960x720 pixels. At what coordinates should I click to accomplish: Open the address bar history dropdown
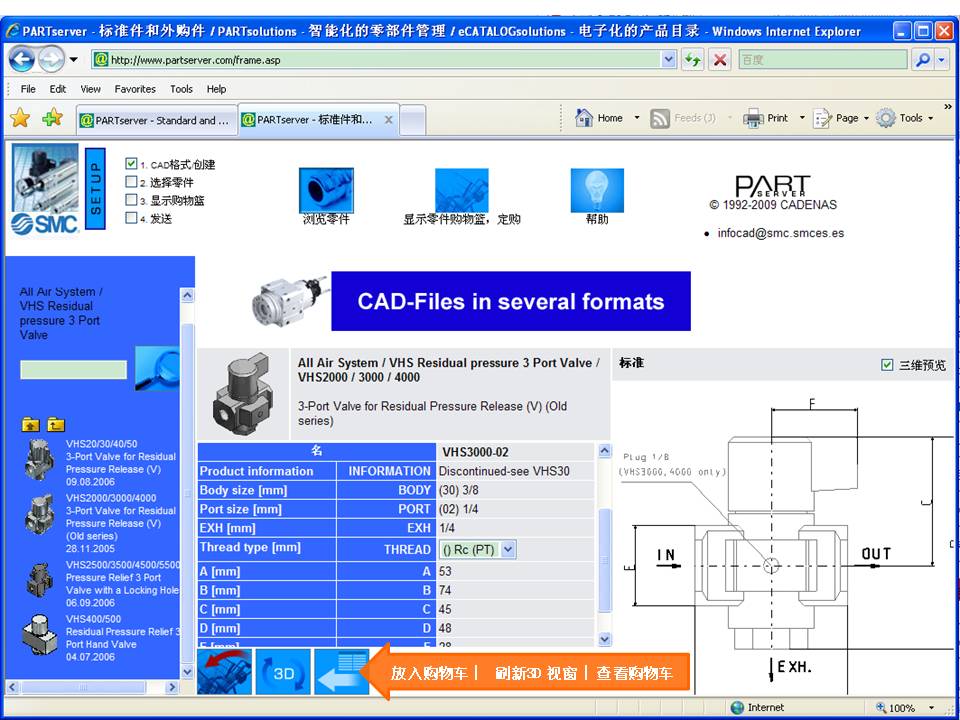click(x=669, y=60)
